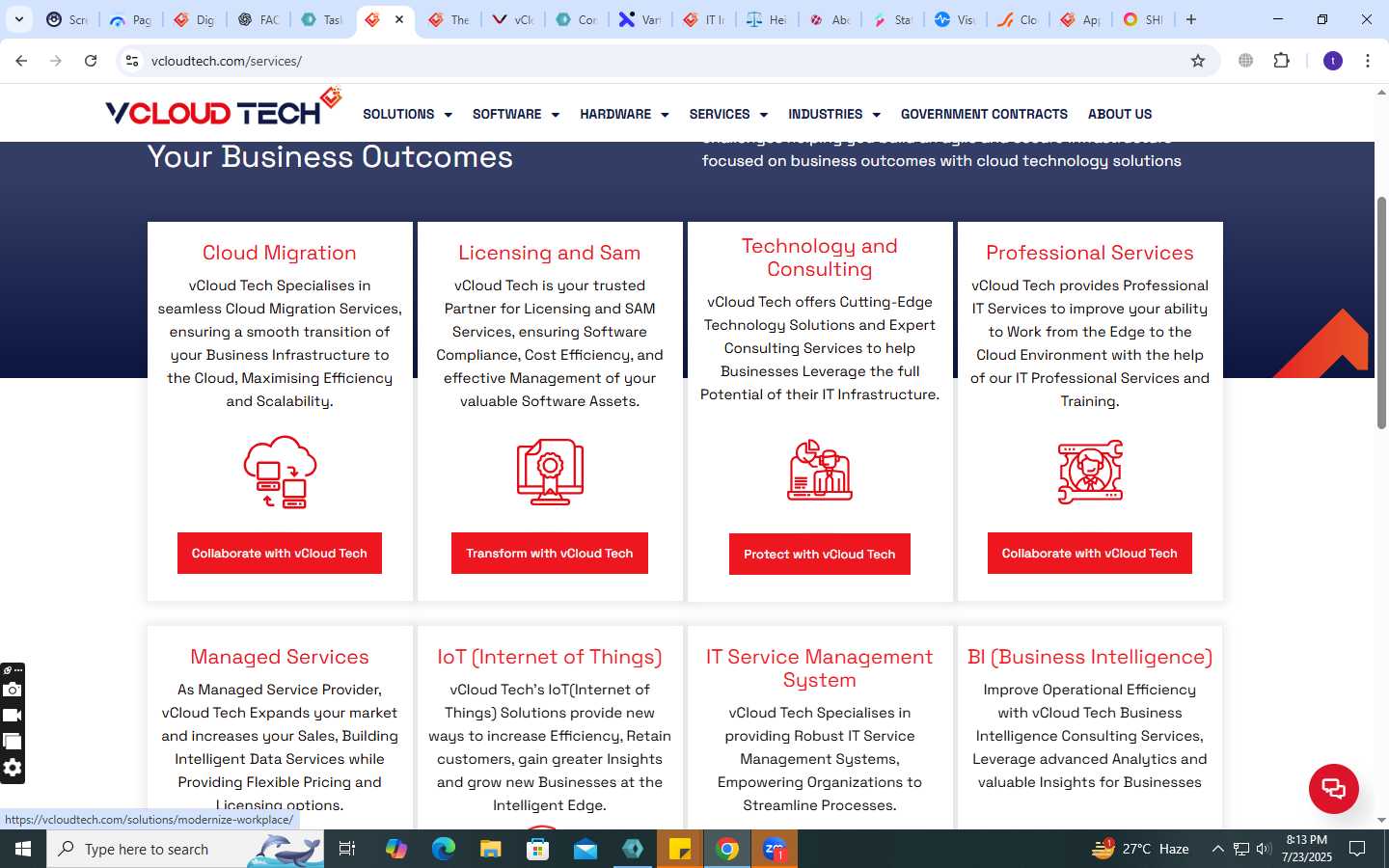Open Sticky Notes from the taskbar
The height and width of the screenshot is (868, 1389).
pyautogui.click(x=680, y=849)
